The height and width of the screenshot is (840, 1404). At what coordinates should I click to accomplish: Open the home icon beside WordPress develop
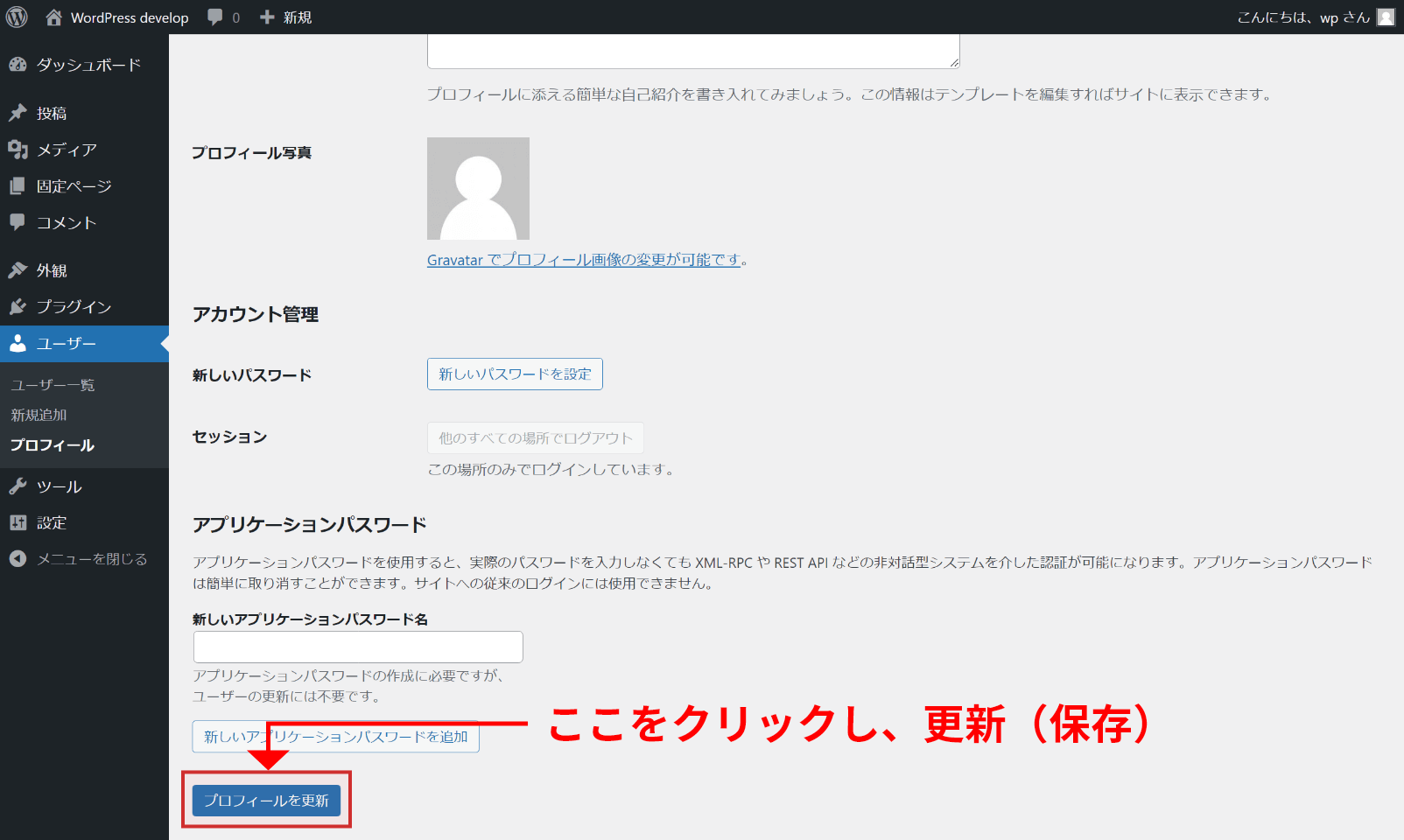pyautogui.click(x=54, y=17)
